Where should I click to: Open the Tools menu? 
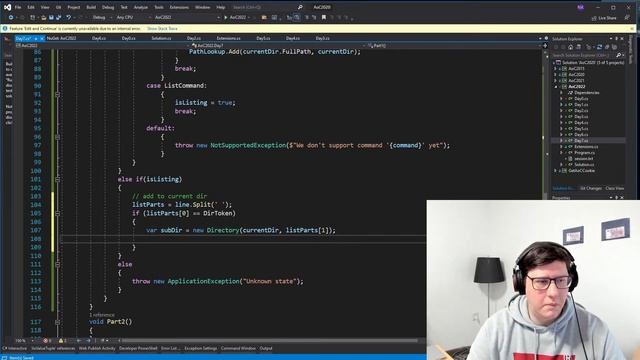[x=159, y=7]
